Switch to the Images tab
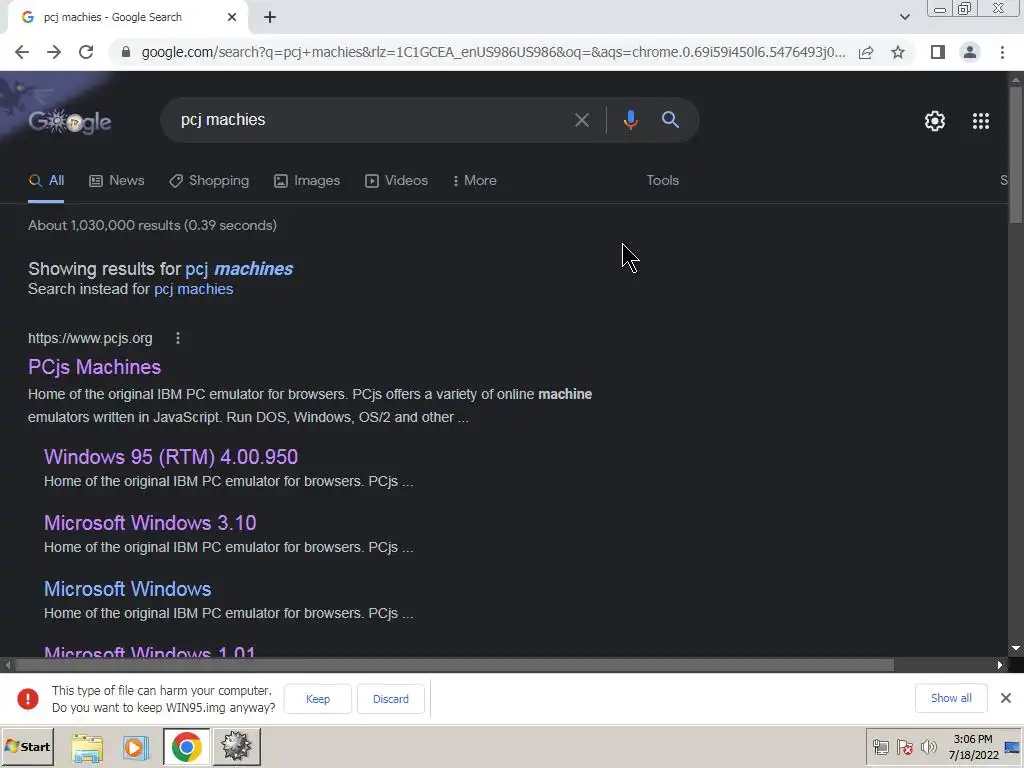Viewport: 1024px width, 768px height. click(x=307, y=181)
